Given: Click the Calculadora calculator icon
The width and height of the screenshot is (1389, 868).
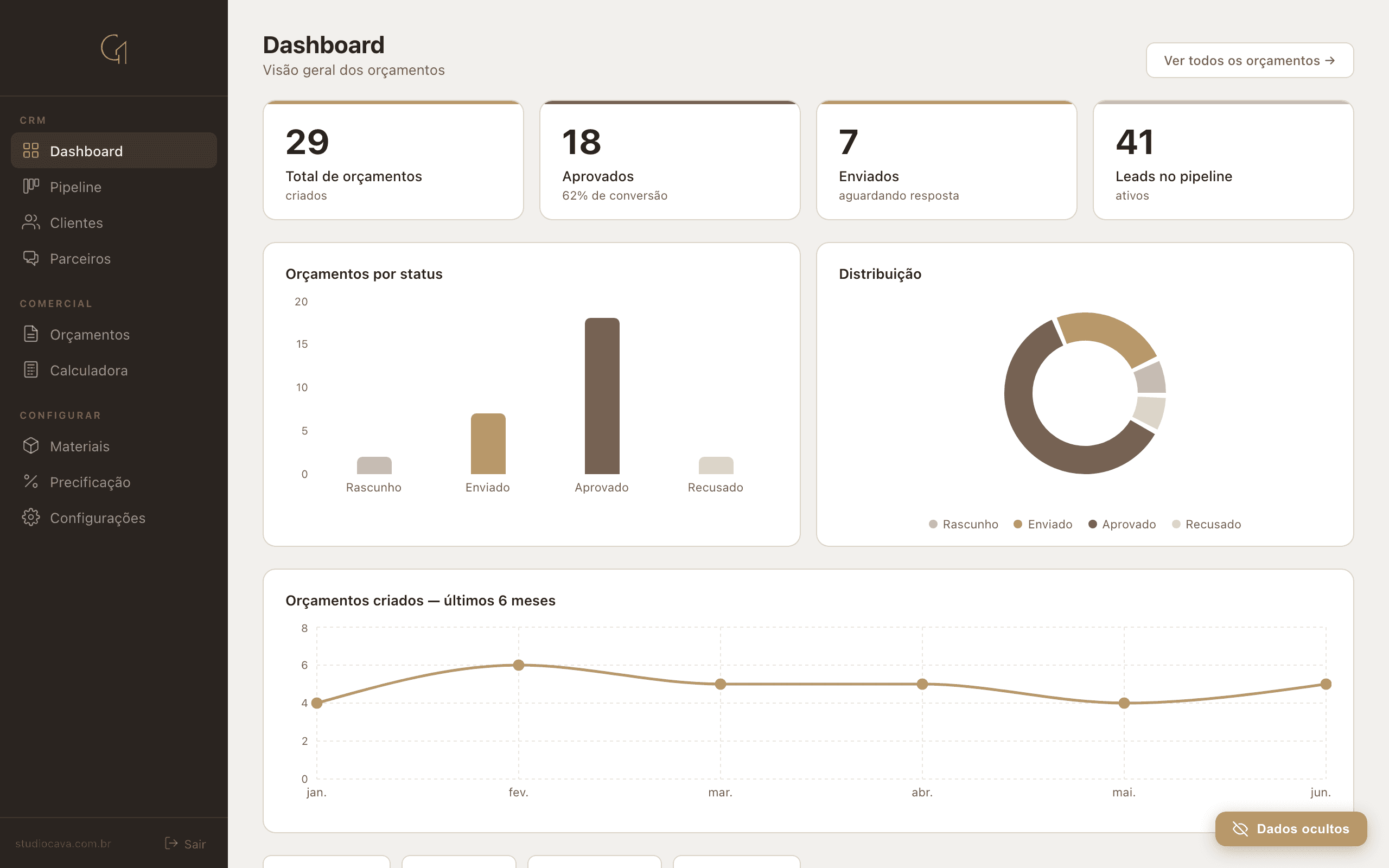Looking at the screenshot, I should (x=30, y=369).
